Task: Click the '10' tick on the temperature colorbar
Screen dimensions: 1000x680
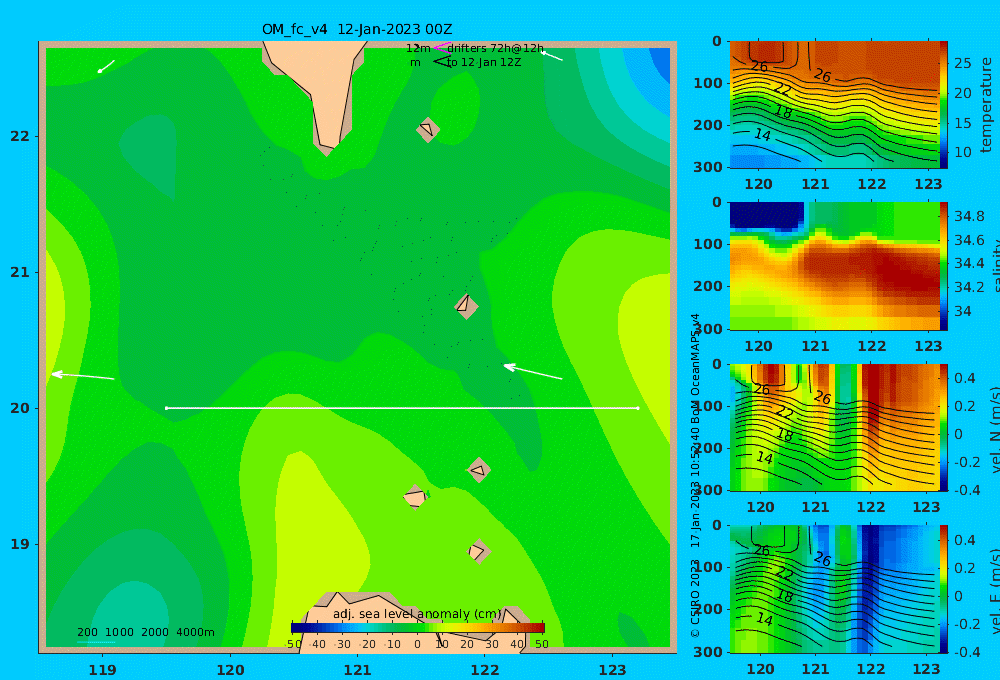Action: (962, 152)
